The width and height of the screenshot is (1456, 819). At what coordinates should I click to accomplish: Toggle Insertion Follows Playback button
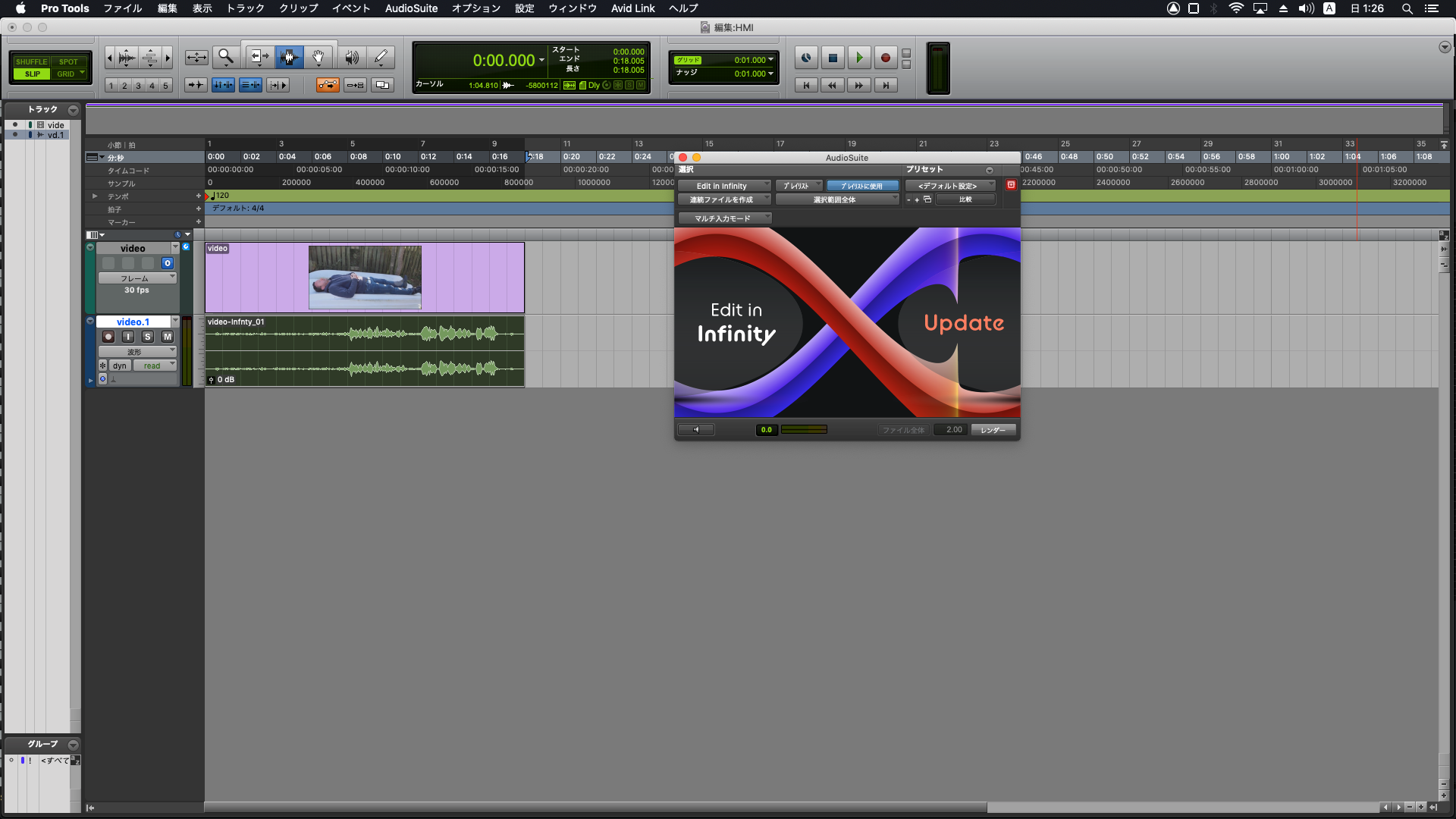[278, 85]
